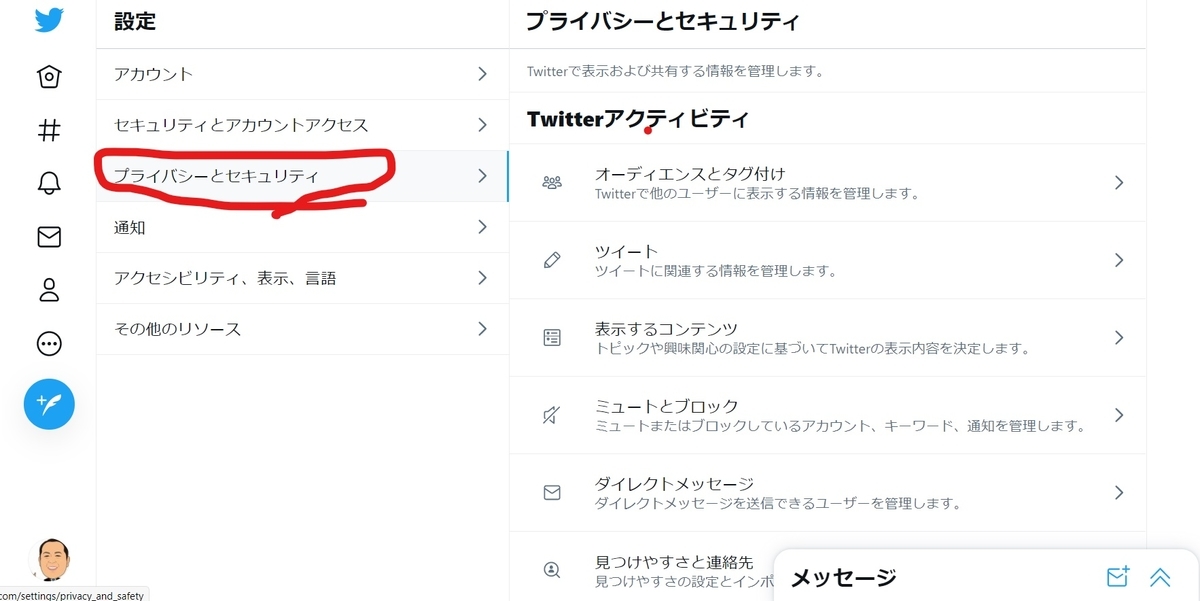Viewport: 1200px width, 601px height.
Task: Click the chevron on ツイート row
Action: [x=1119, y=260]
